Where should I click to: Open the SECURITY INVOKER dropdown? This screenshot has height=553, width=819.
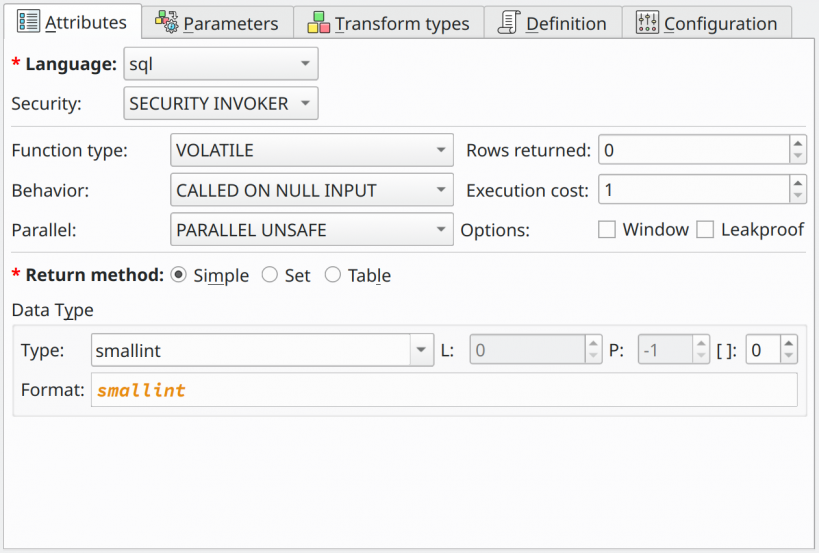[x=221, y=103]
